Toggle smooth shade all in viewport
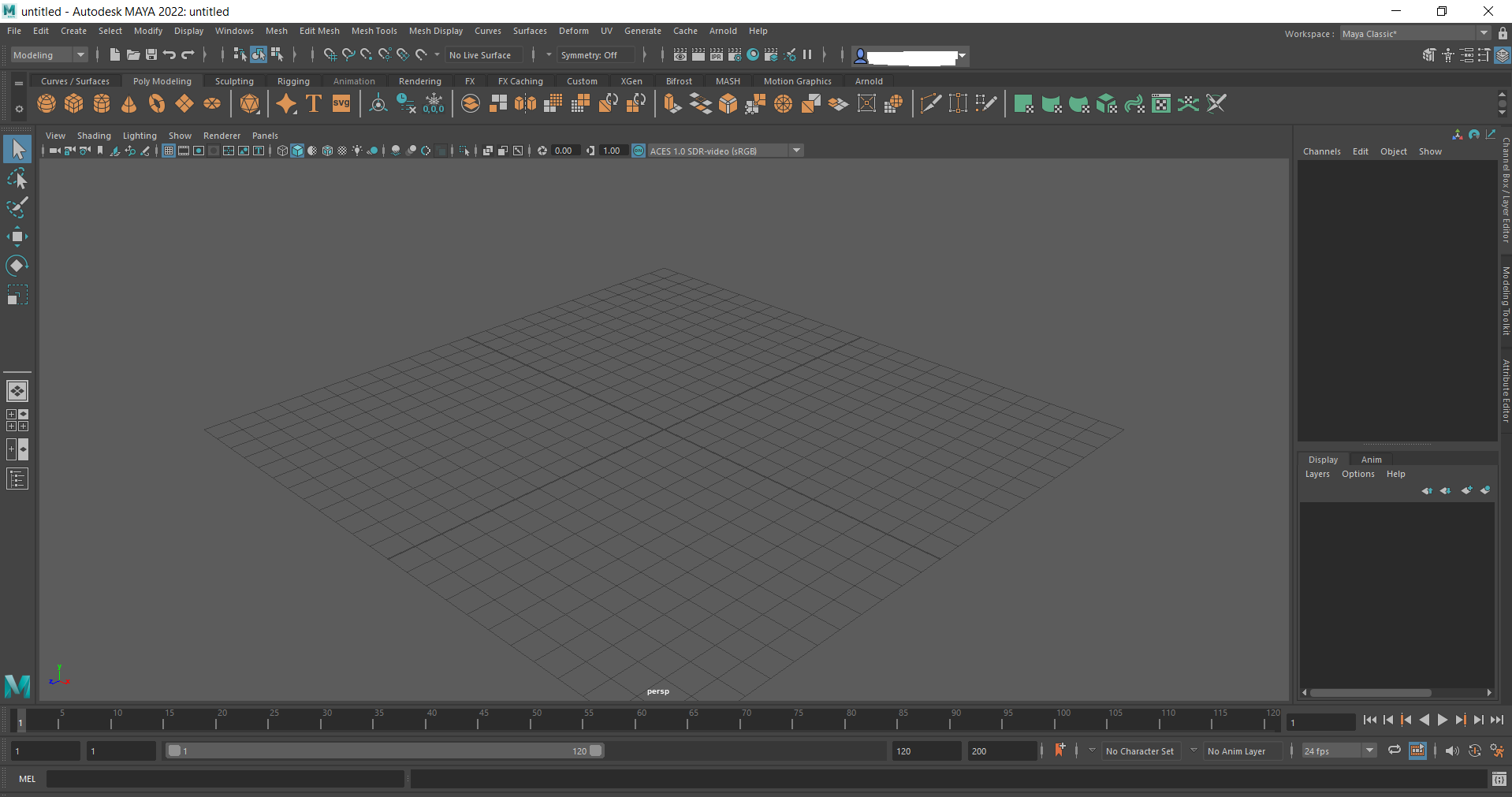This screenshot has height=797, width=1512. 297,151
